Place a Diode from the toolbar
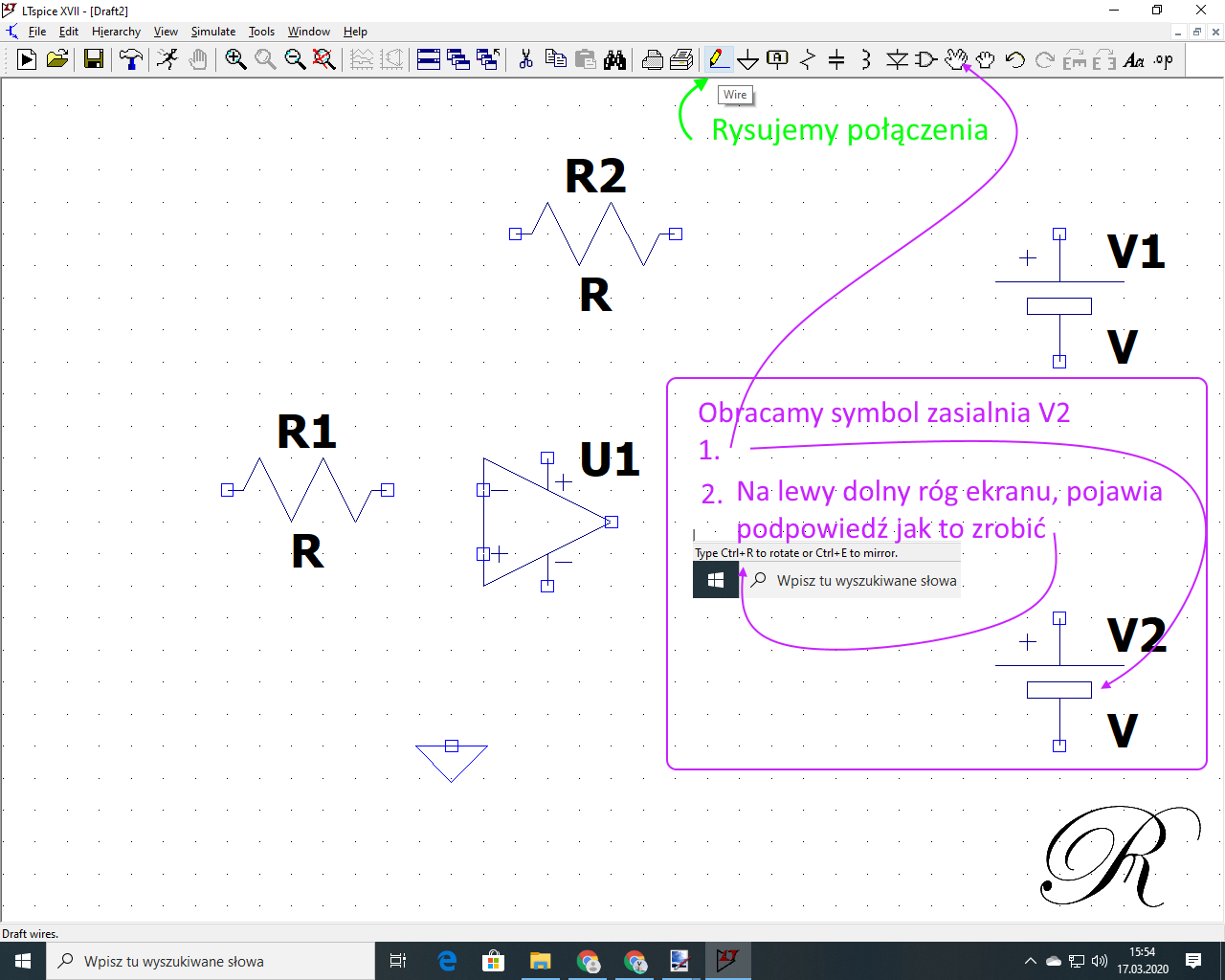Image resolution: width=1225 pixels, height=980 pixels. (897, 59)
